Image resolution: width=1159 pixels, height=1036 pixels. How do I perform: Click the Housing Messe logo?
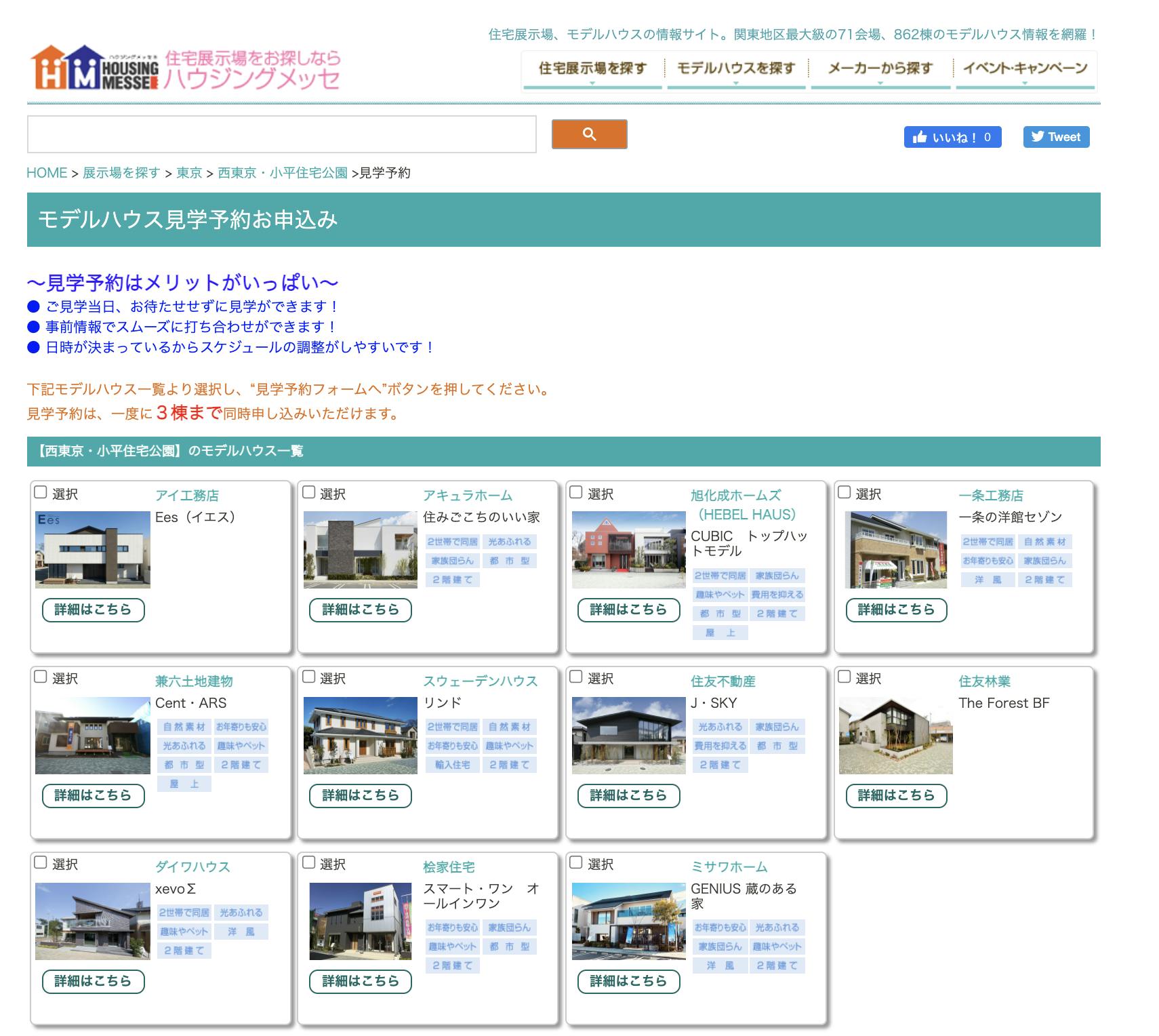[x=185, y=68]
